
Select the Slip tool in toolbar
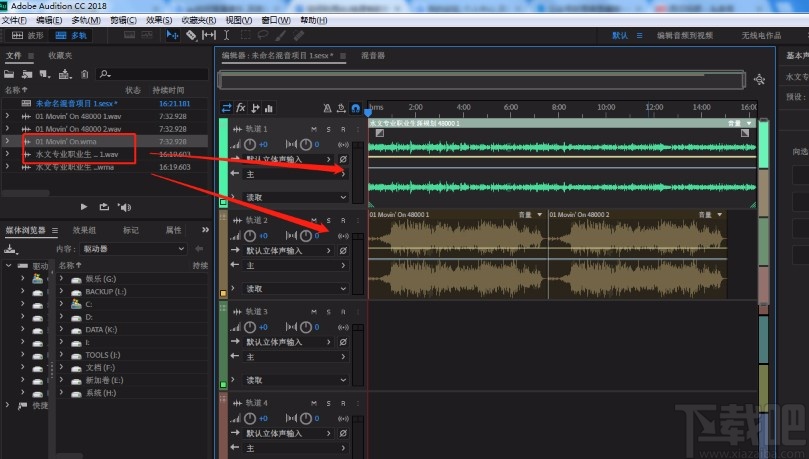(208, 35)
